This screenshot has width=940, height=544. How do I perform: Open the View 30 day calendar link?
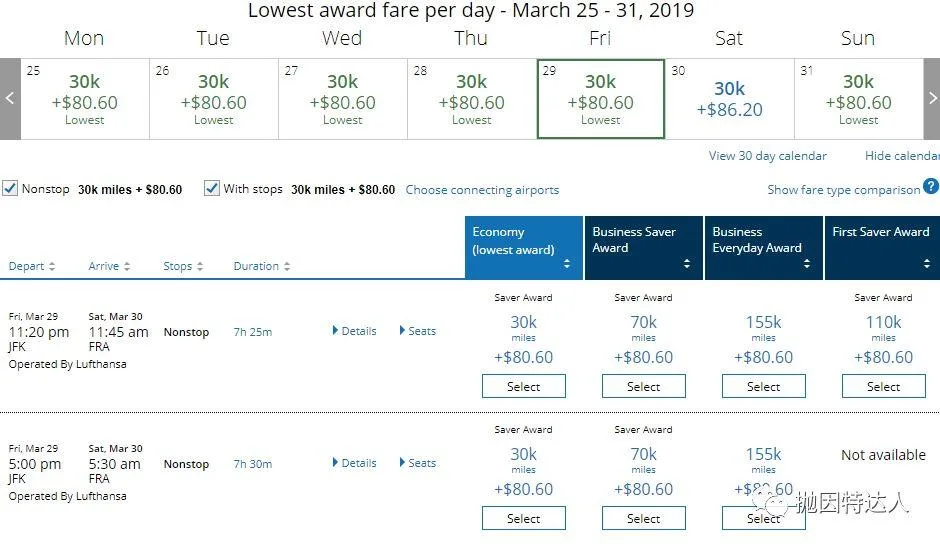[767, 156]
